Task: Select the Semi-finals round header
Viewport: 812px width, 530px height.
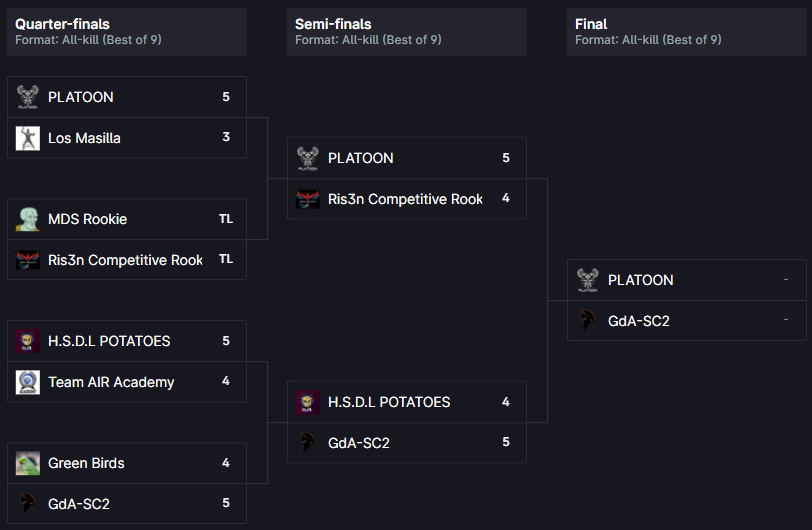Action: pyautogui.click(x=333, y=24)
